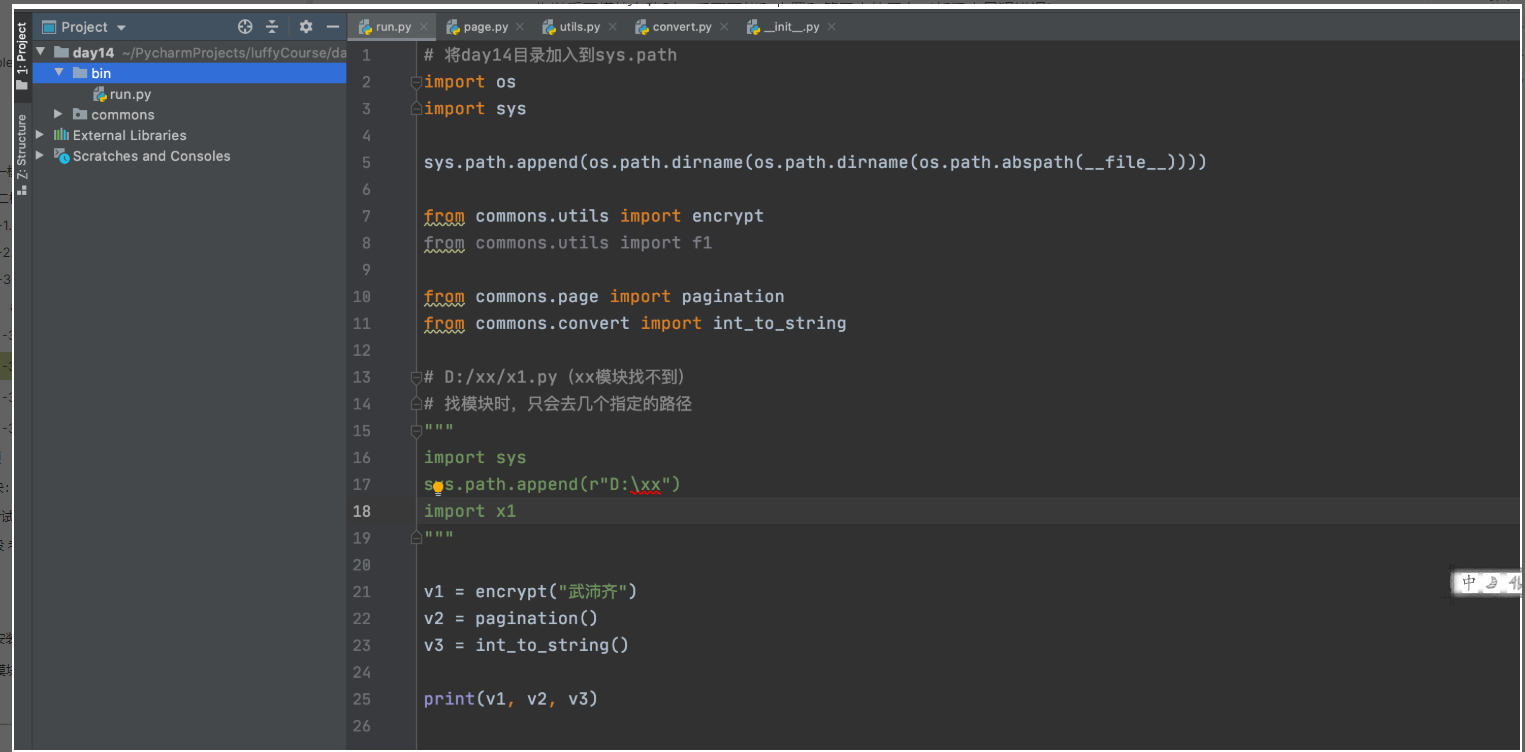Click the lightbulb intention icon on line 17
Viewport: 1525px width, 752px height.
coord(438,487)
